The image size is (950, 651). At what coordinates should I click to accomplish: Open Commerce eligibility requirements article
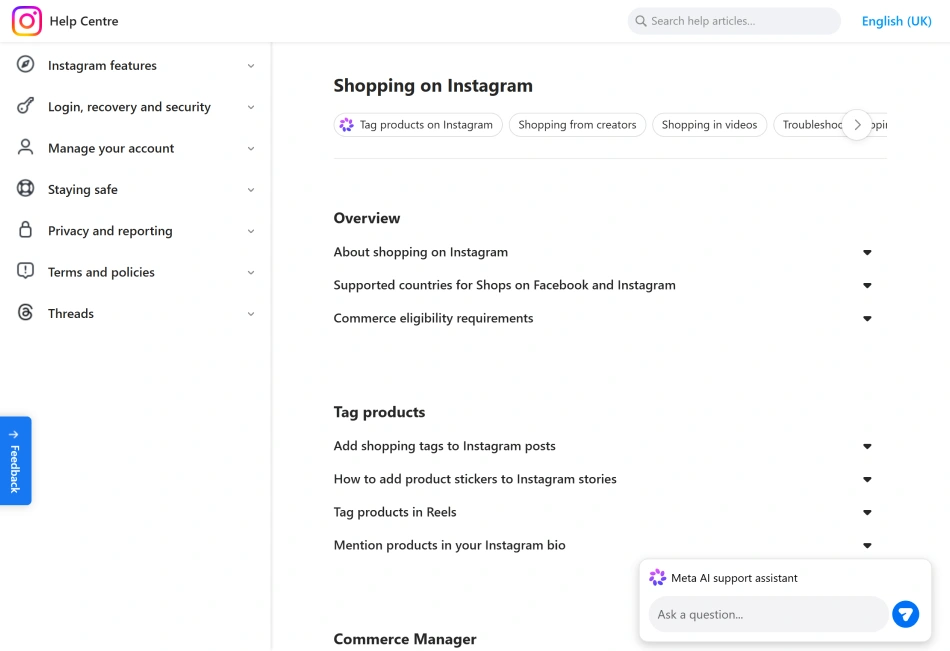[433, 318]
